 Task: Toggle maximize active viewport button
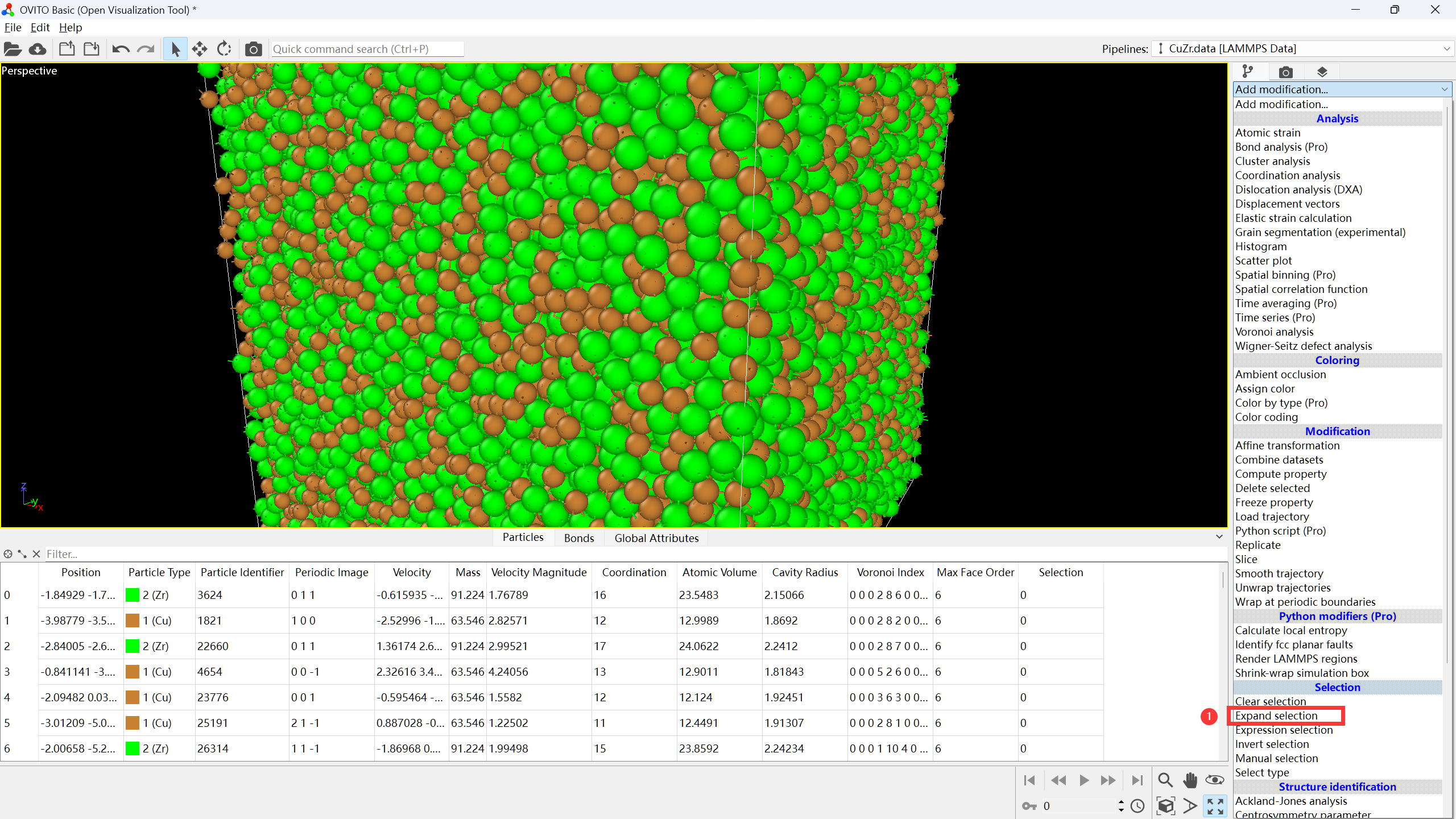1215,805
